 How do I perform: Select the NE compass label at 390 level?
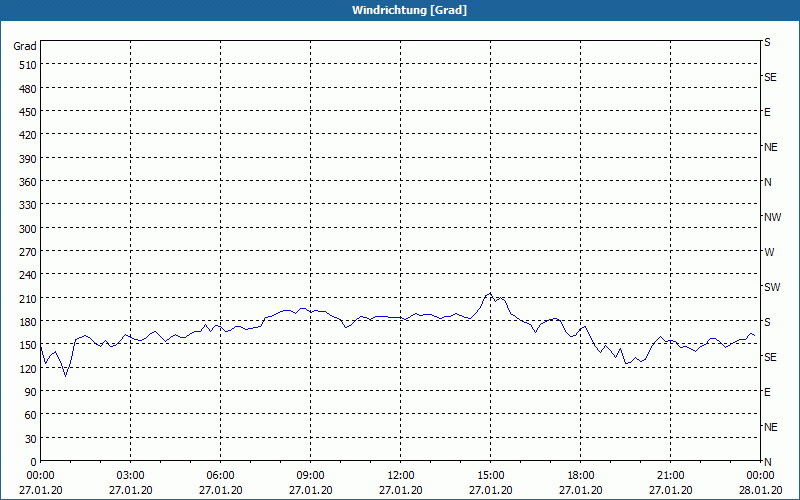[x=771, y=147]
